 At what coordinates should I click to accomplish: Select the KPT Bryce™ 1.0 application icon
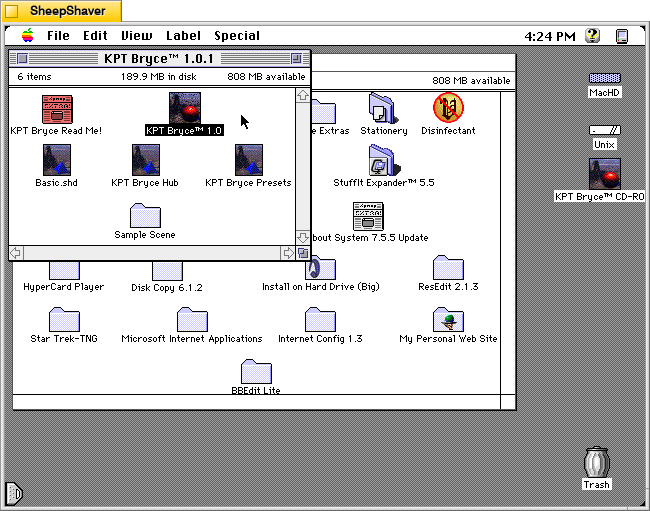point(185,108)
